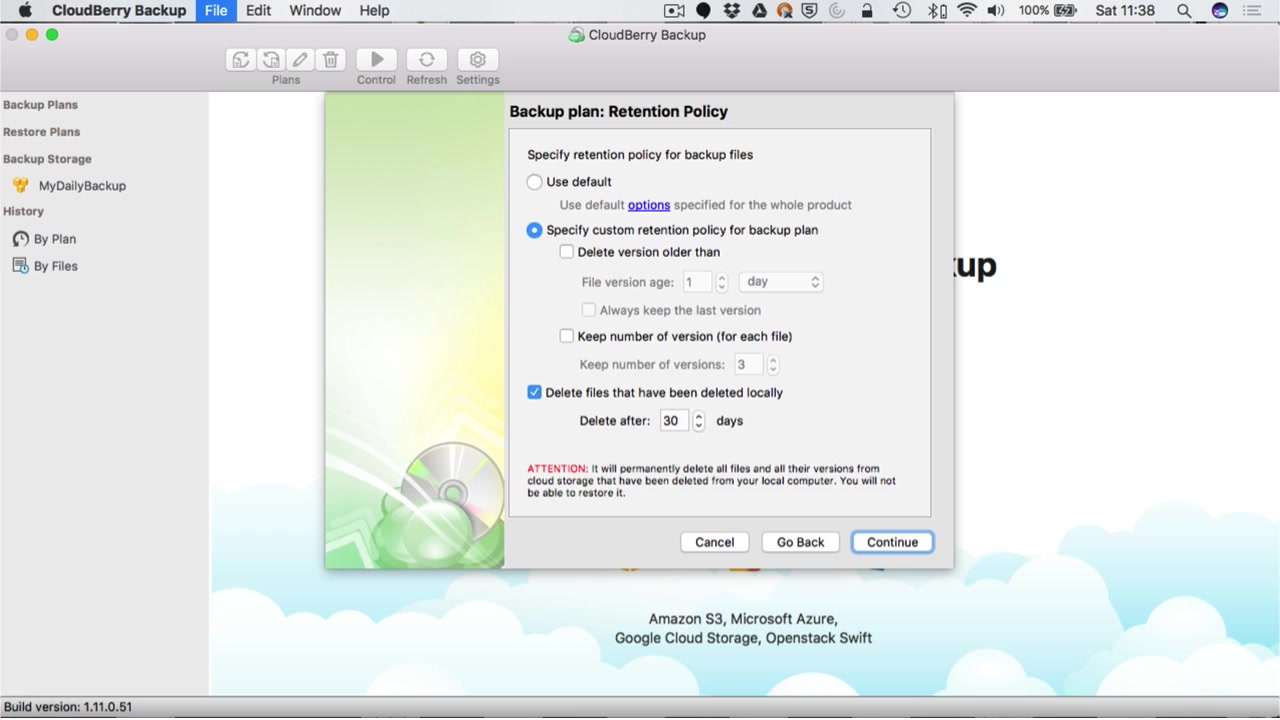Viewport: 1280px width, 720px height.
Task: Open the Wi-Fi menu bar icon
Action: 967,11
